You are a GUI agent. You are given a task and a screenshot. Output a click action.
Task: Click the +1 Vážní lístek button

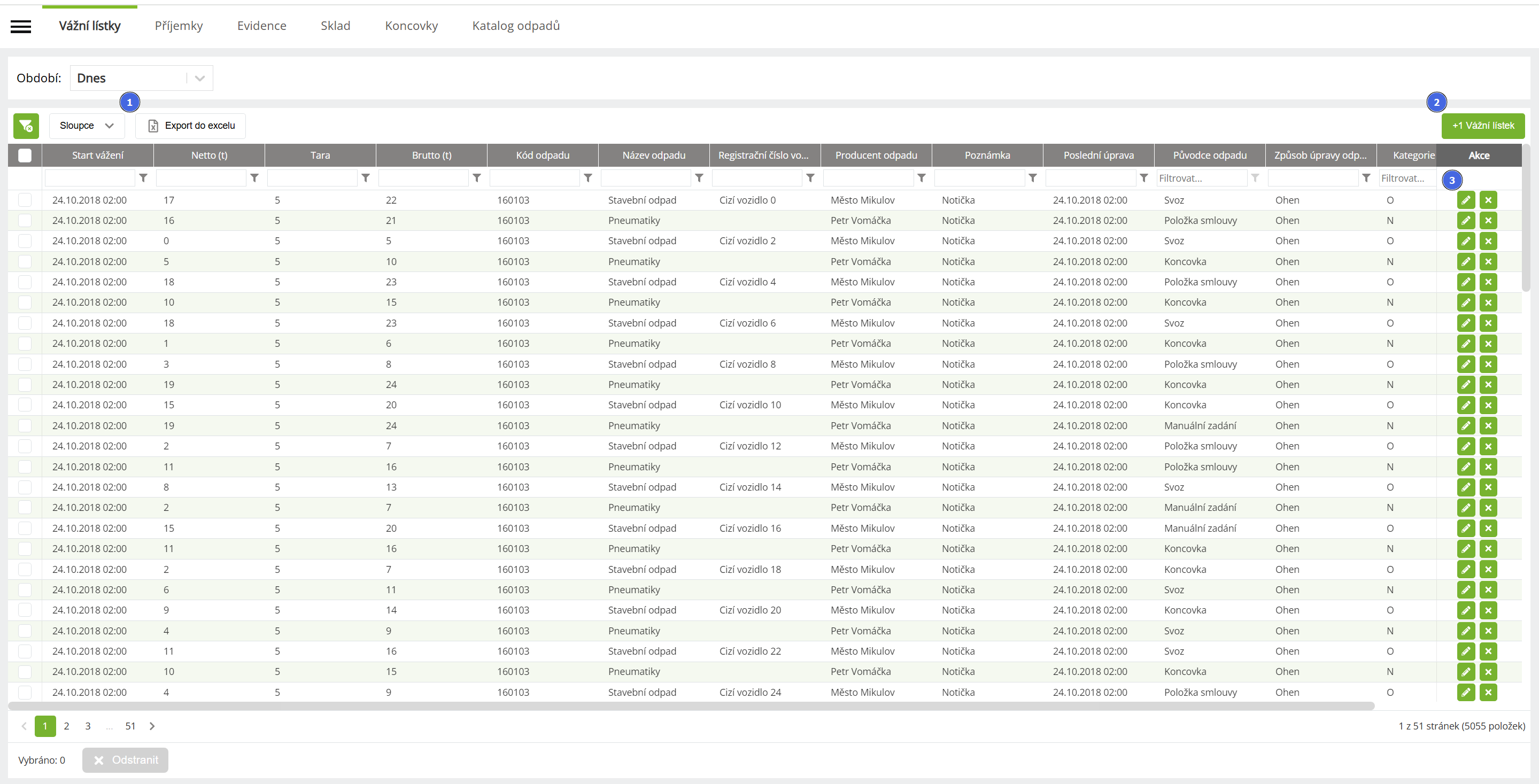(x=1483, y=126)
